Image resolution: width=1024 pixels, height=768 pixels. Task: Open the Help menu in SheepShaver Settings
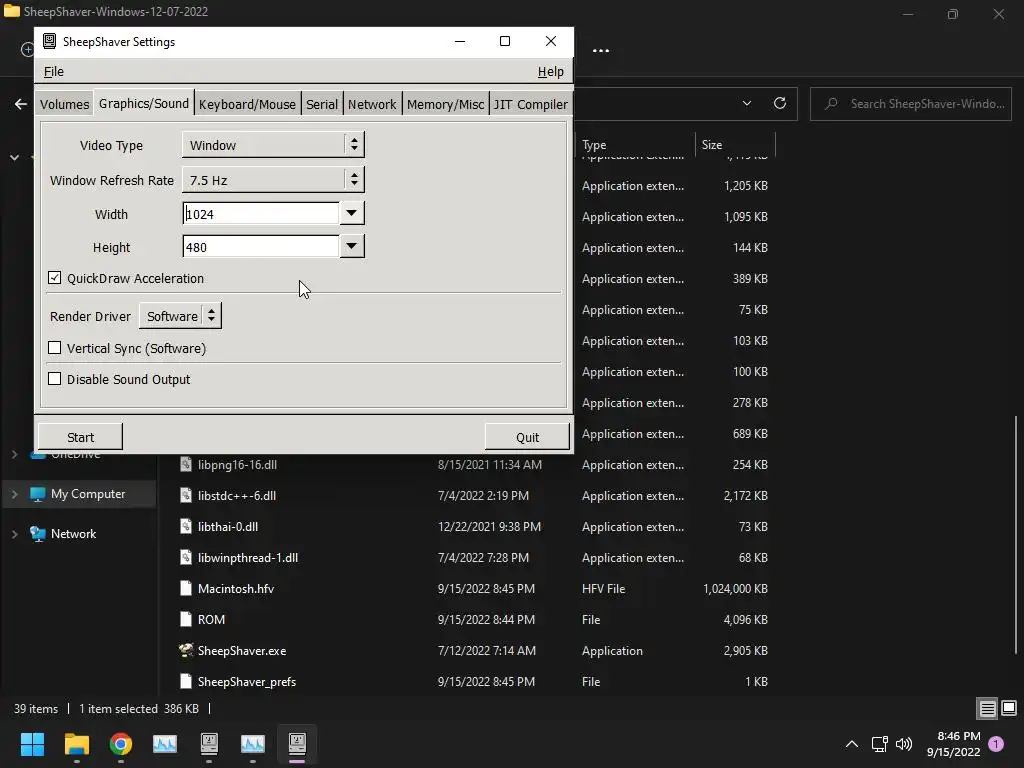[x=551, y=72]
